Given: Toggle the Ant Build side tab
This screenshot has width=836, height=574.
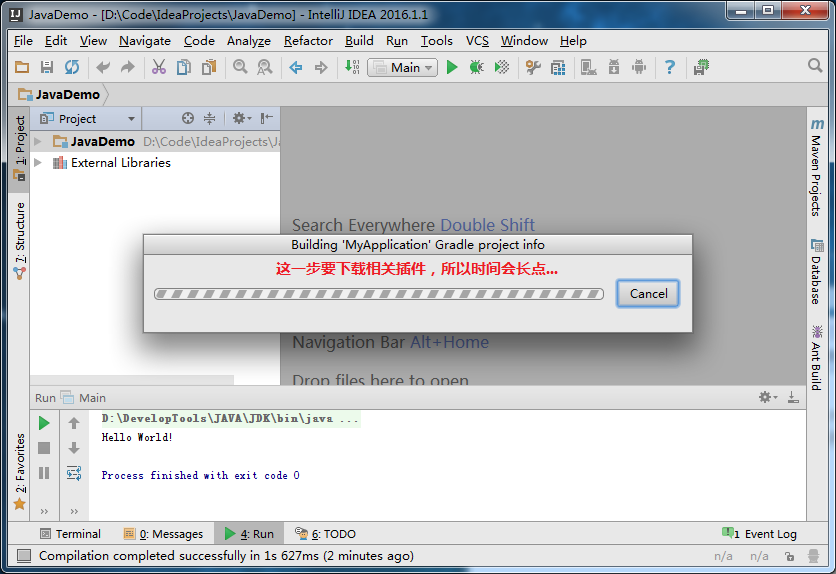Looking at the screenshot, I should coord(817,358).
